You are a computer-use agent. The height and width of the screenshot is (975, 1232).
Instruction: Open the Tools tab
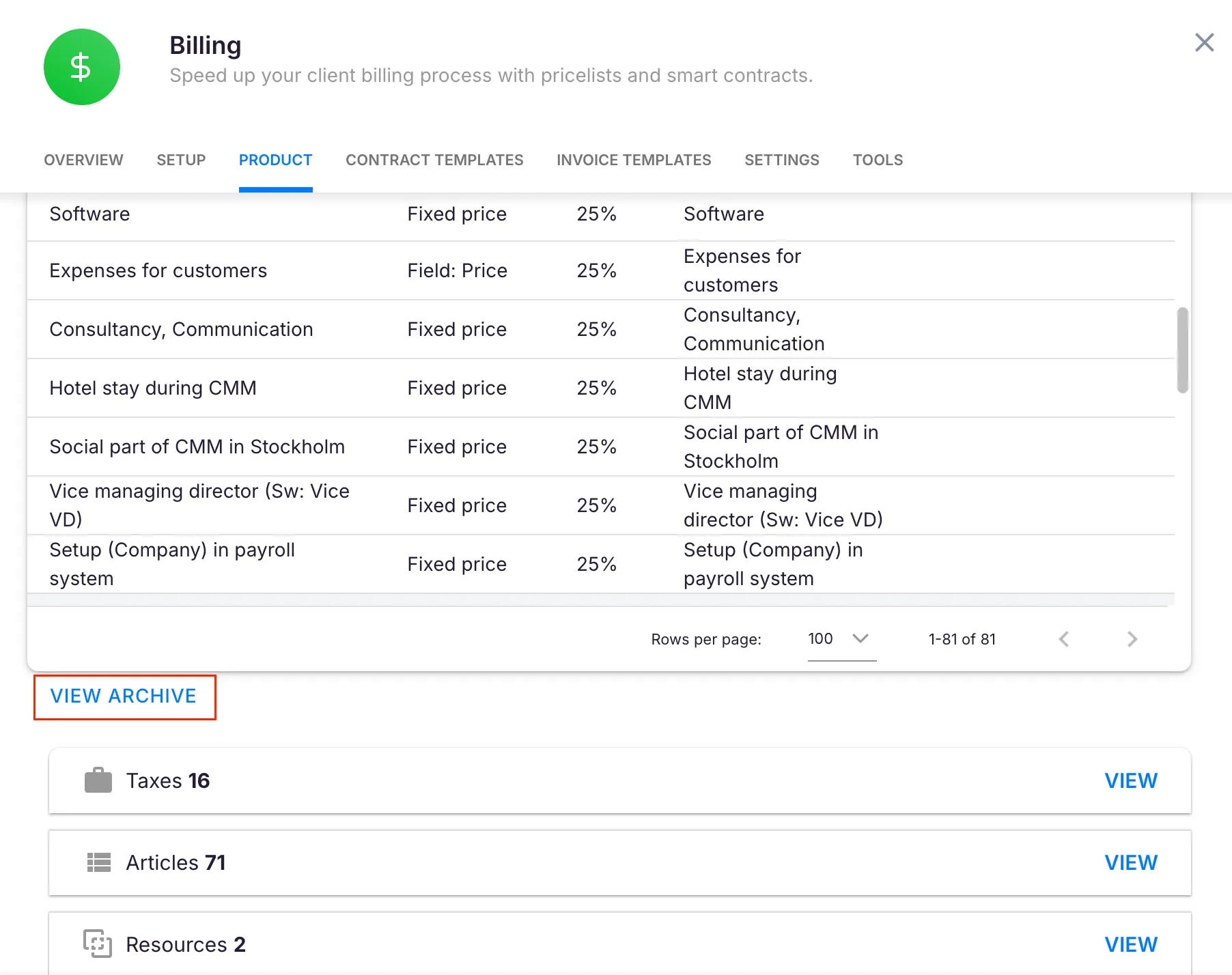pyautogui.click(x=878, y=160)
